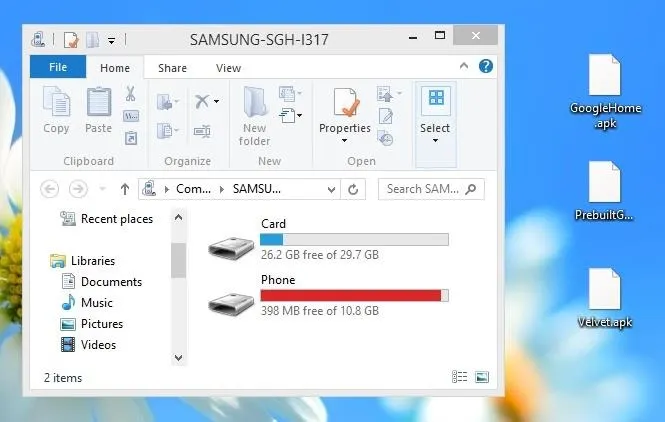Screen dimensions: 665x422
Task: Click the SAMSU... breadcrumb segment
Action: click(257, 189)
